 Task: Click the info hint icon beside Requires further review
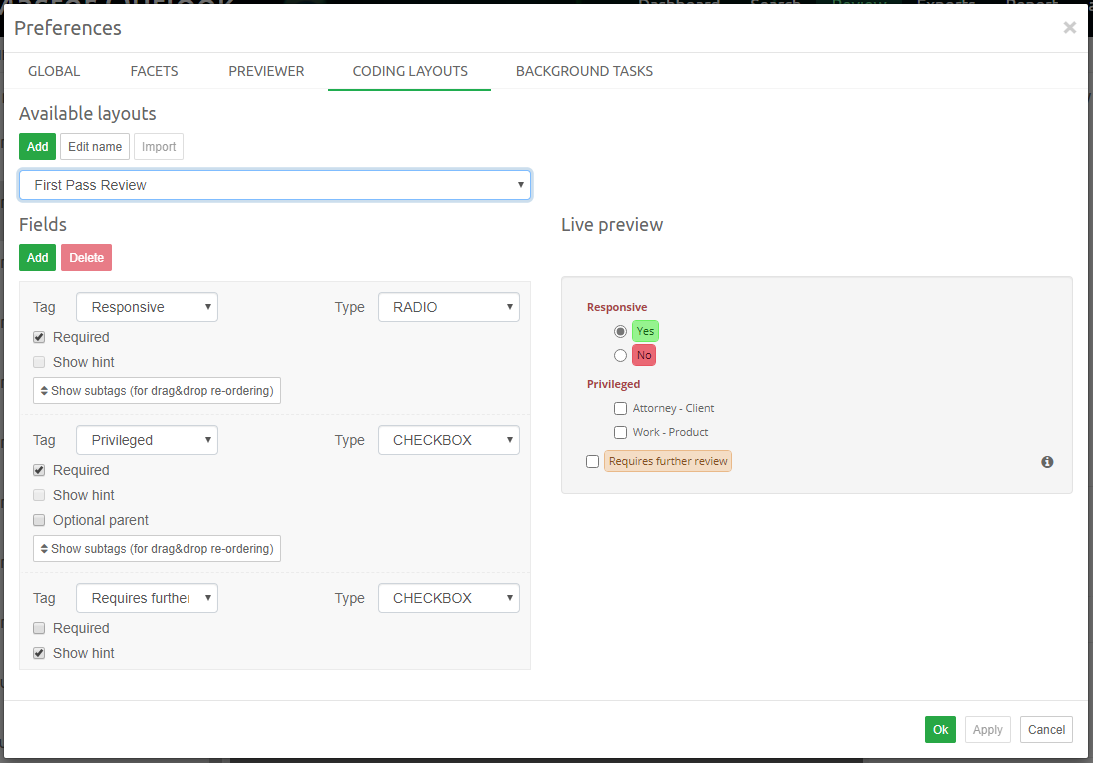(1047, 461)
